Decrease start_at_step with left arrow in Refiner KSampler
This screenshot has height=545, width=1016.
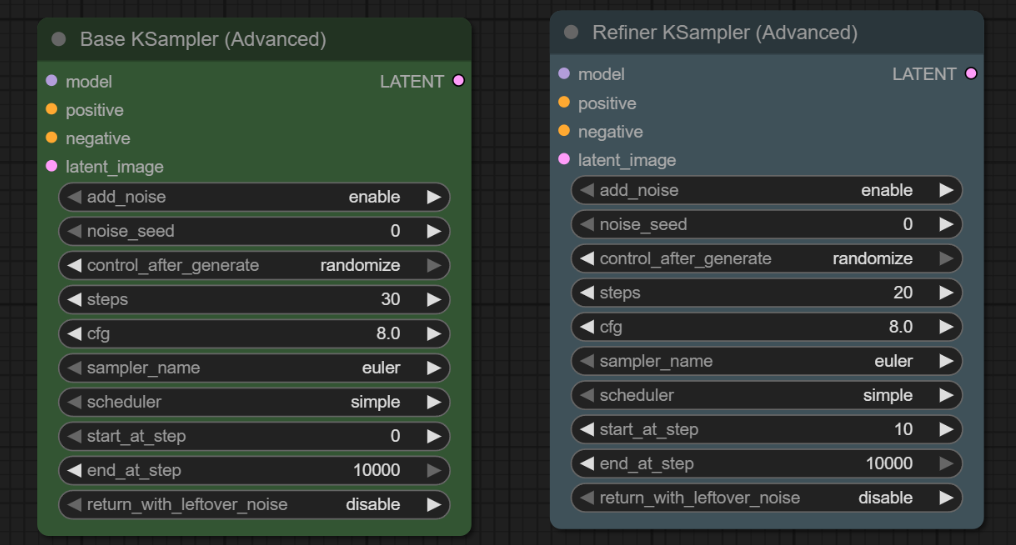tap(587, 430)
